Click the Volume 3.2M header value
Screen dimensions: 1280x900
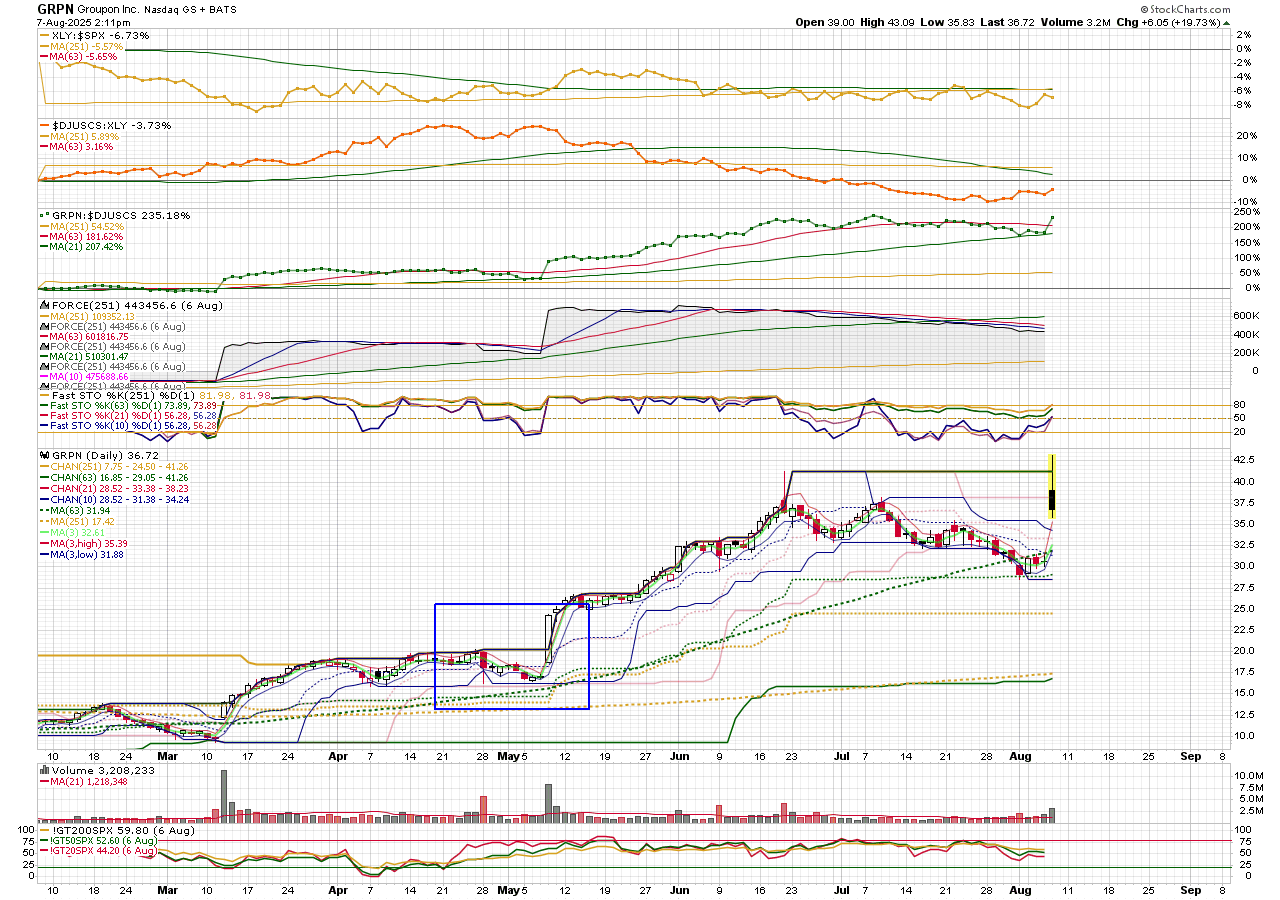click(1076, 22)
